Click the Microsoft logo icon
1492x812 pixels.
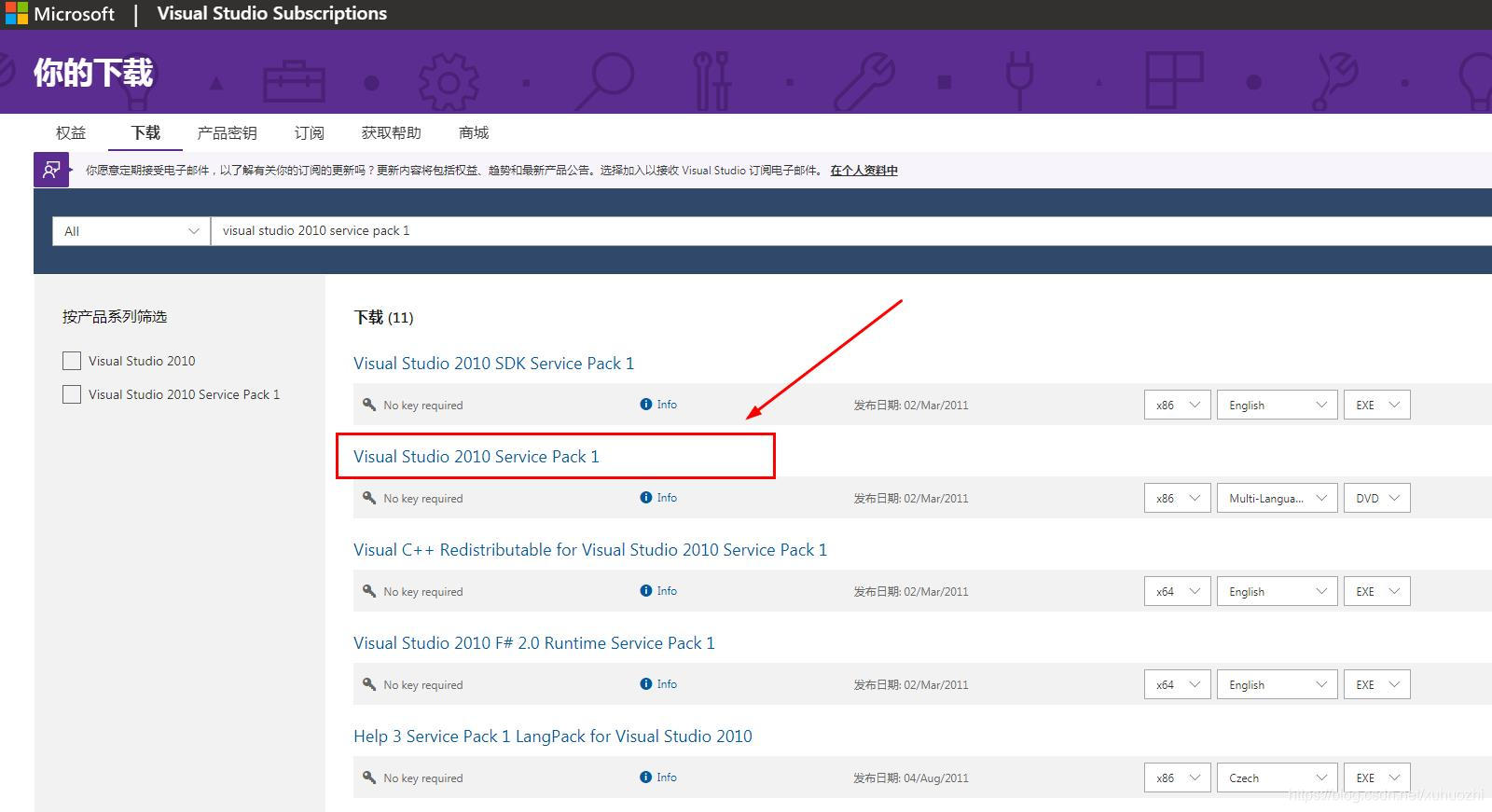17,14
